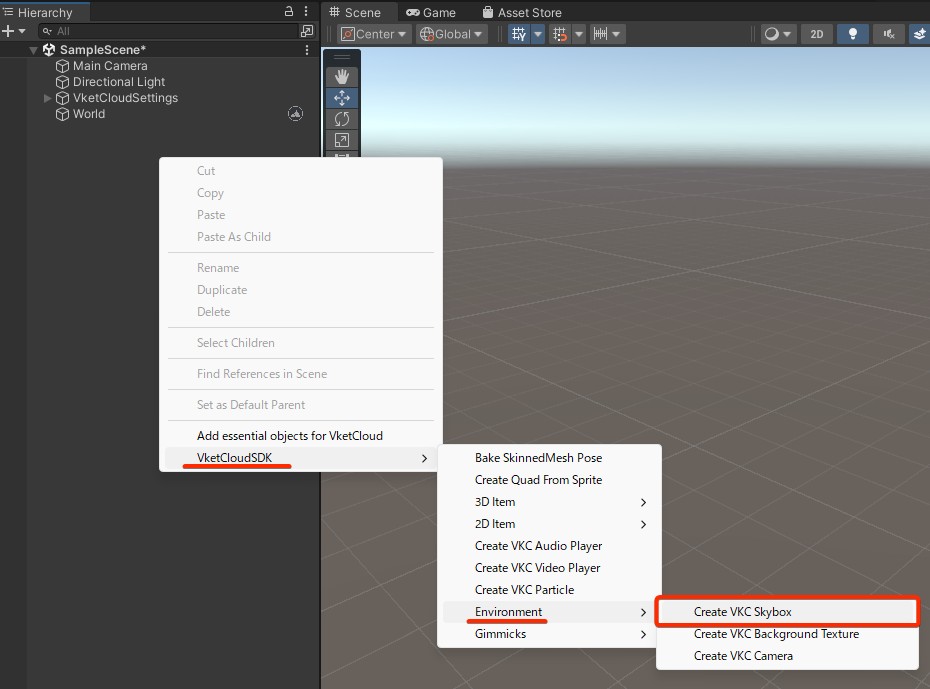Open the Hierarchy panel three-dot menu
The width and height of the screenshot is (930, 689).
point(306,12)
